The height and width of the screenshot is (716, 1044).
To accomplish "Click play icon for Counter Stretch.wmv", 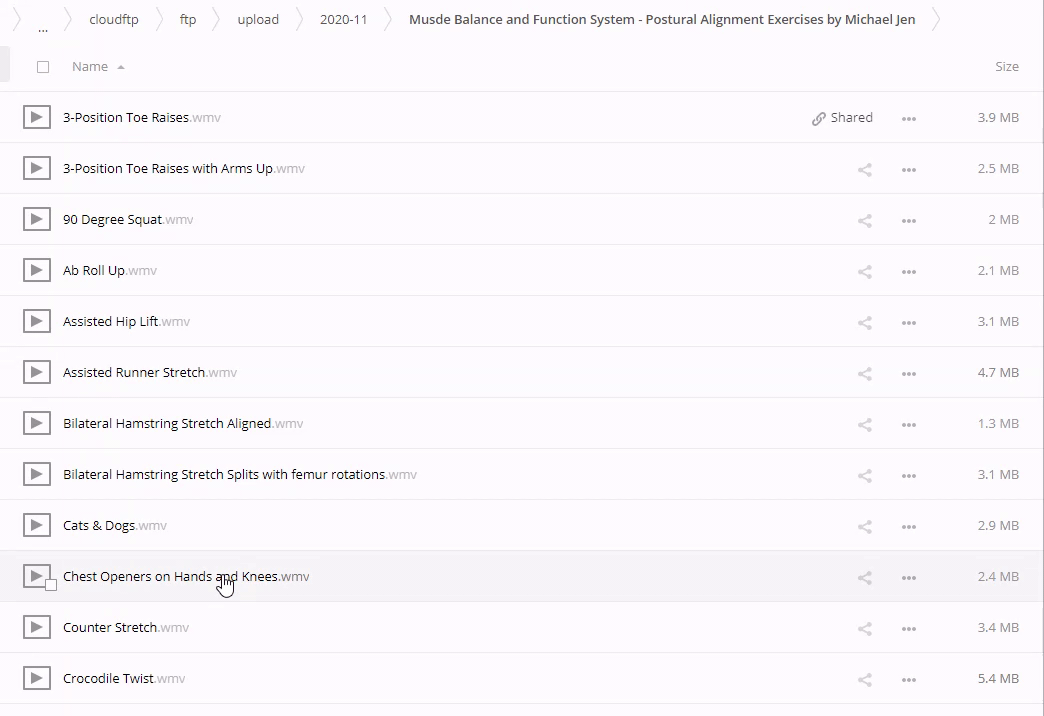I will [x=37, y=628].
